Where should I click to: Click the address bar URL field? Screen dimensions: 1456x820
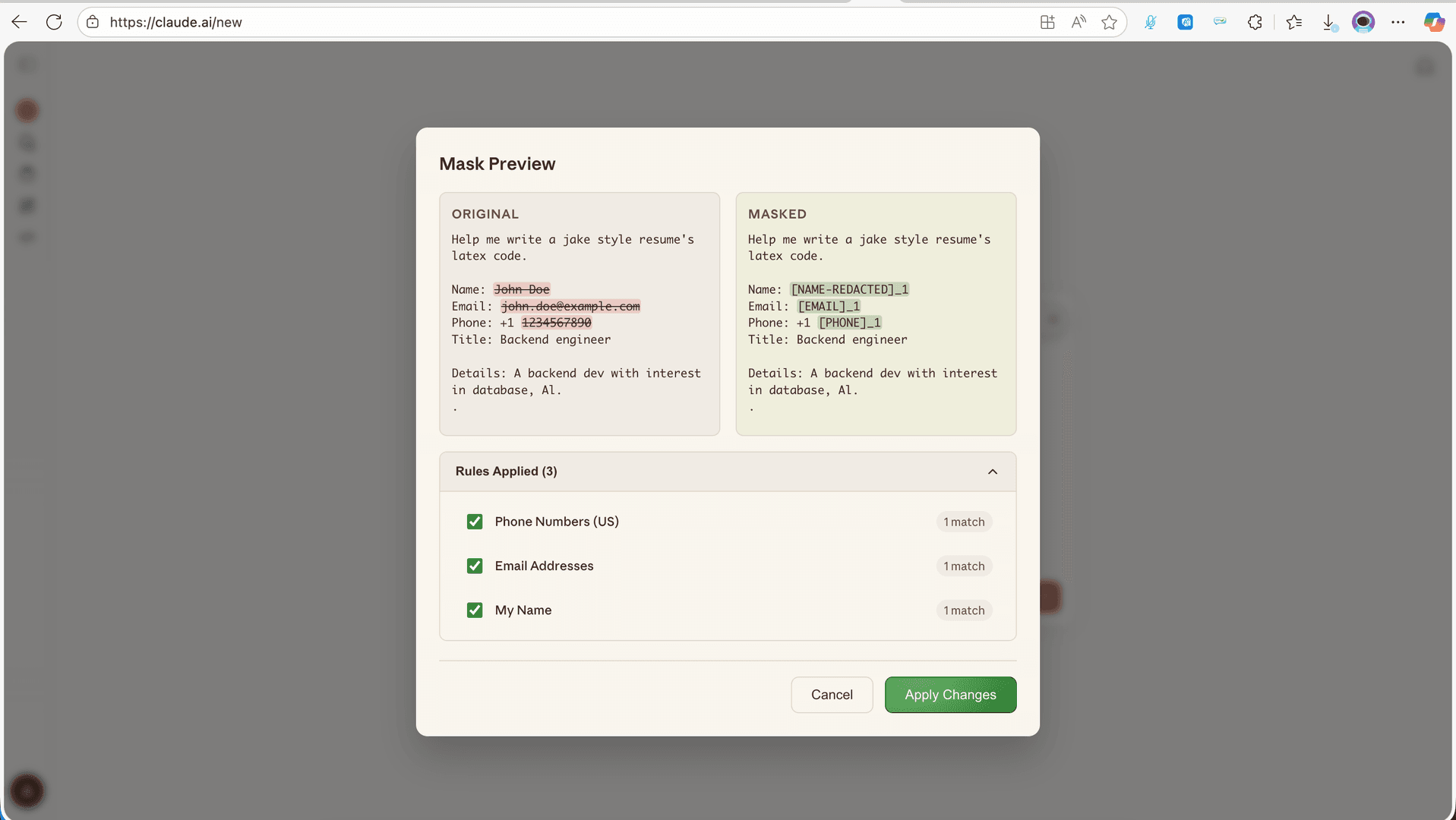pos(532,22)
